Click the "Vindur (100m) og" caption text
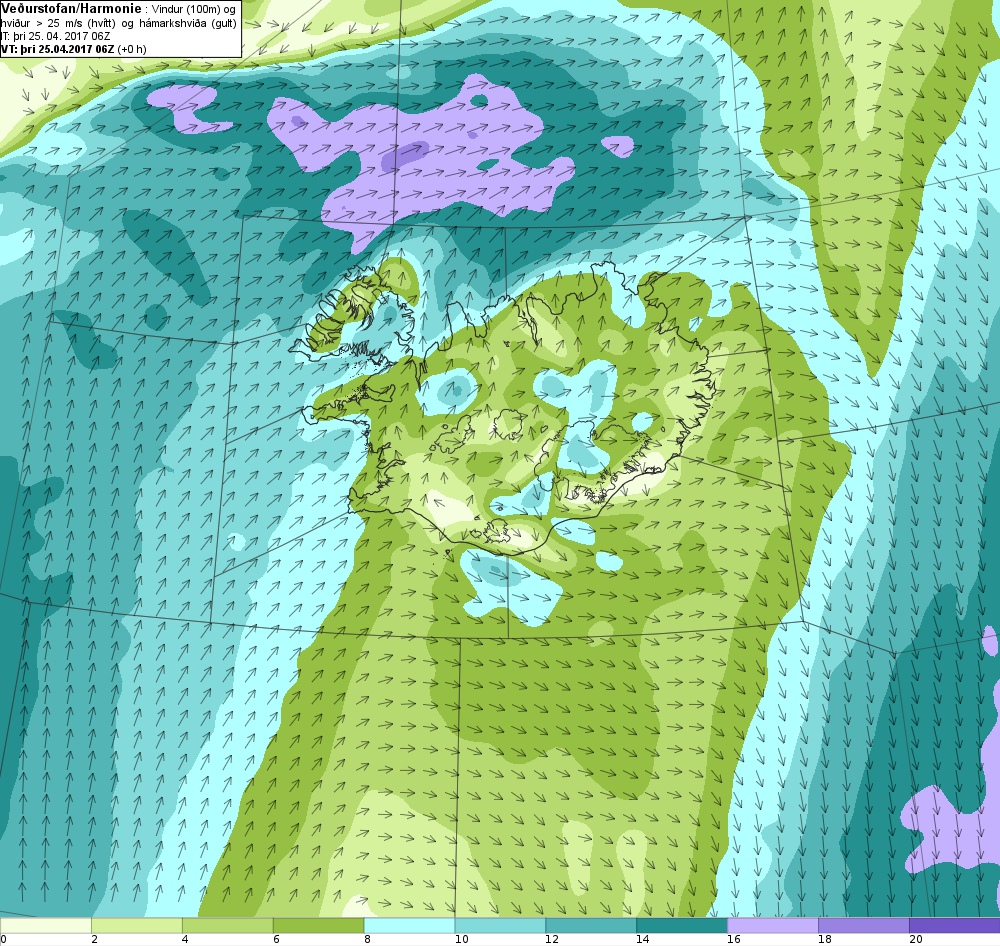This screenshot has width=1000, height=946. (x=194, y=10)
